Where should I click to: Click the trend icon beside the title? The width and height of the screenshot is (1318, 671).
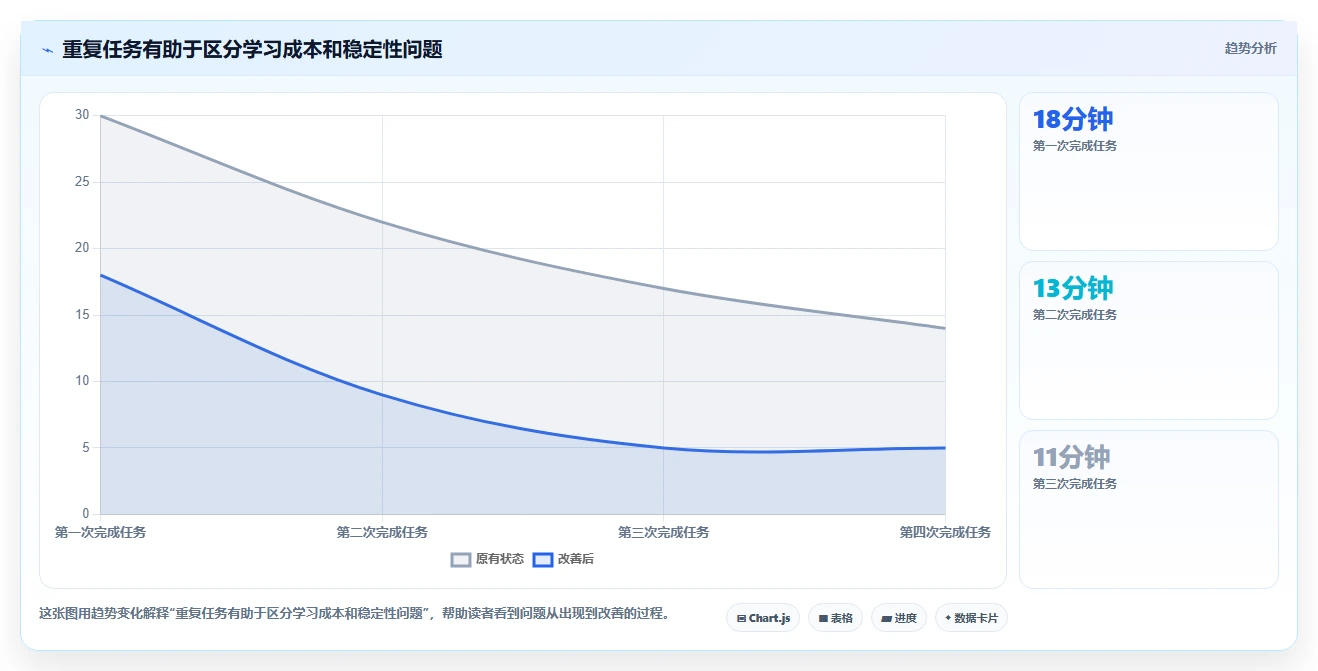47,50
